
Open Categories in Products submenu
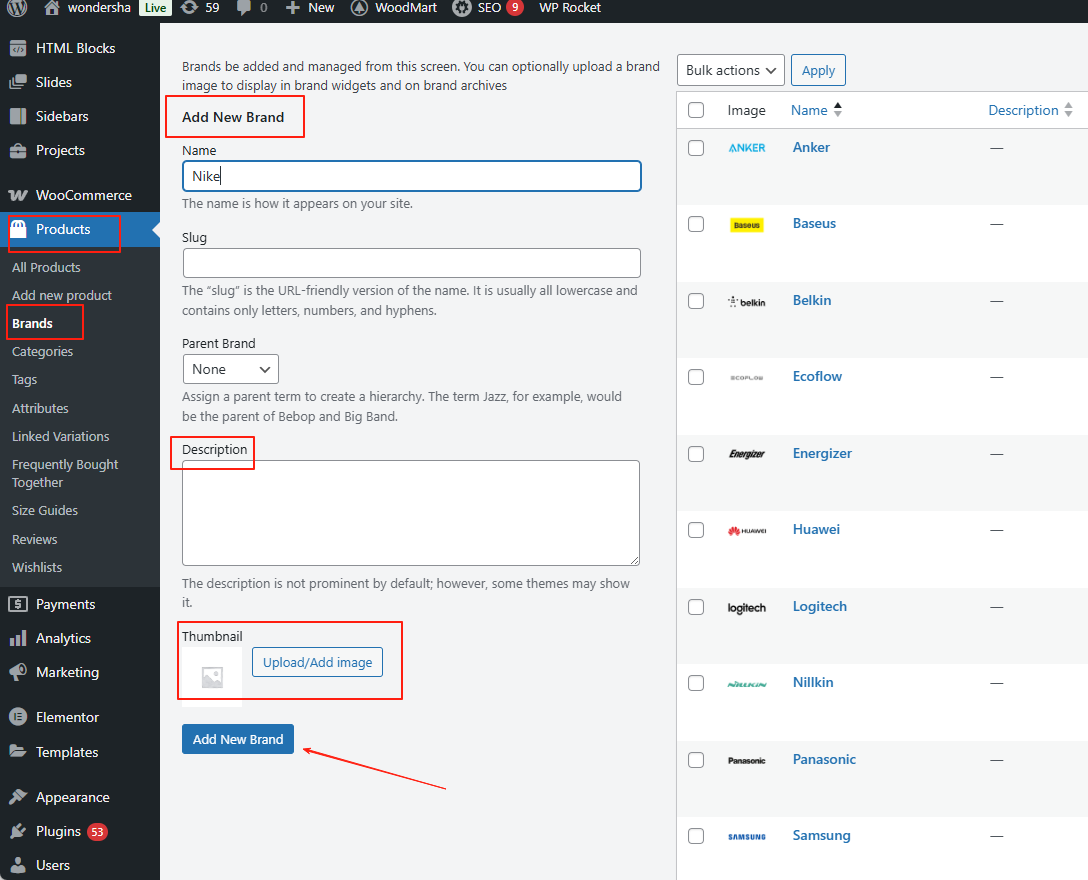pyautogui.click(x=42, y=351)
